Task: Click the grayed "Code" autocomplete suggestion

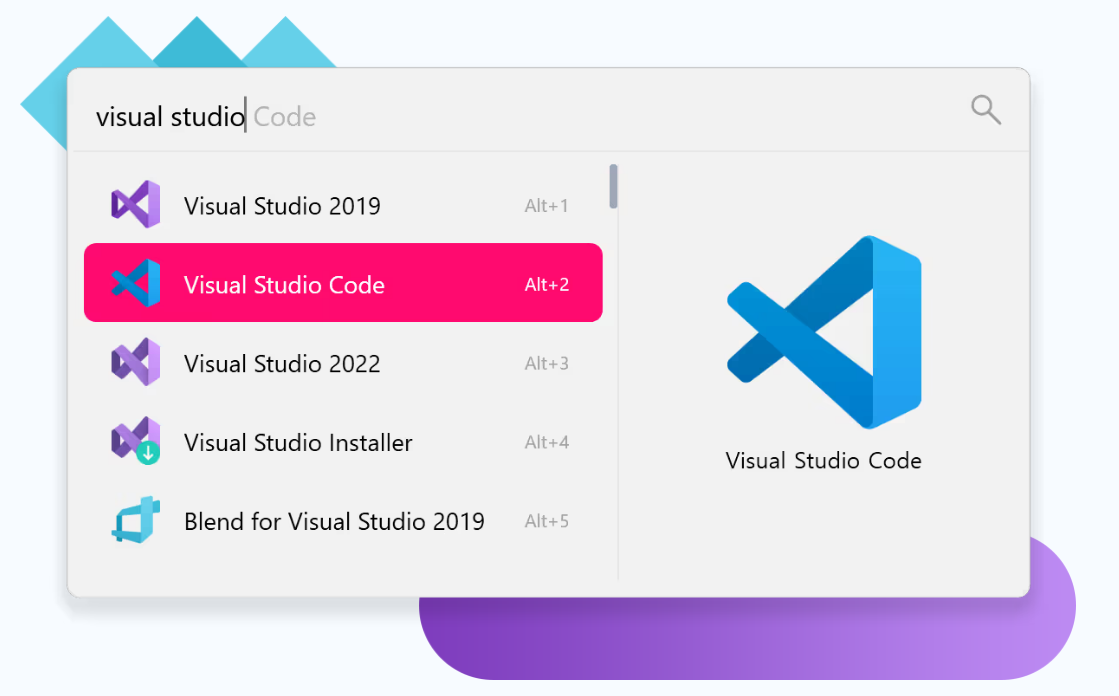Action: [x=285, y=117]
